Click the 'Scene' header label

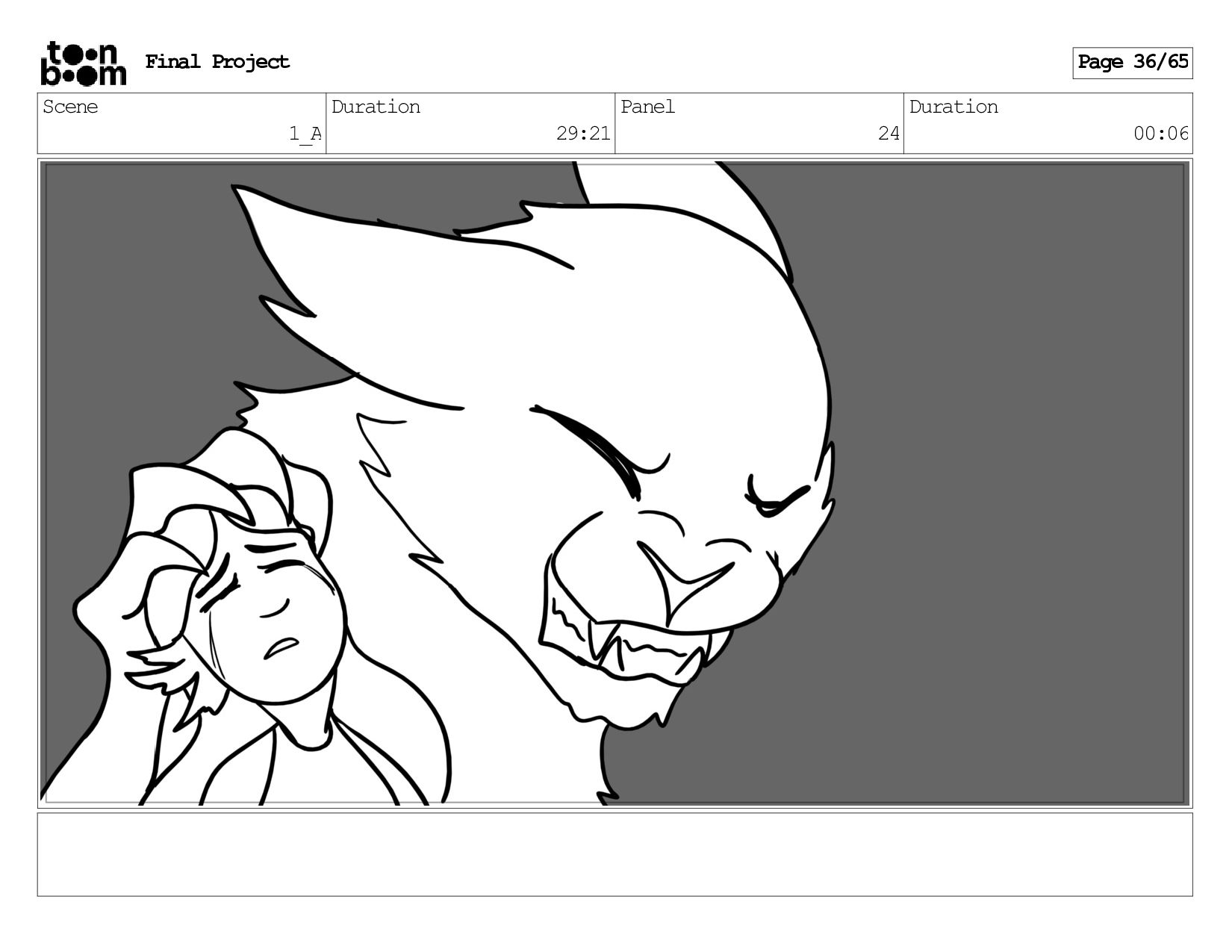click(x=70, y=107)
